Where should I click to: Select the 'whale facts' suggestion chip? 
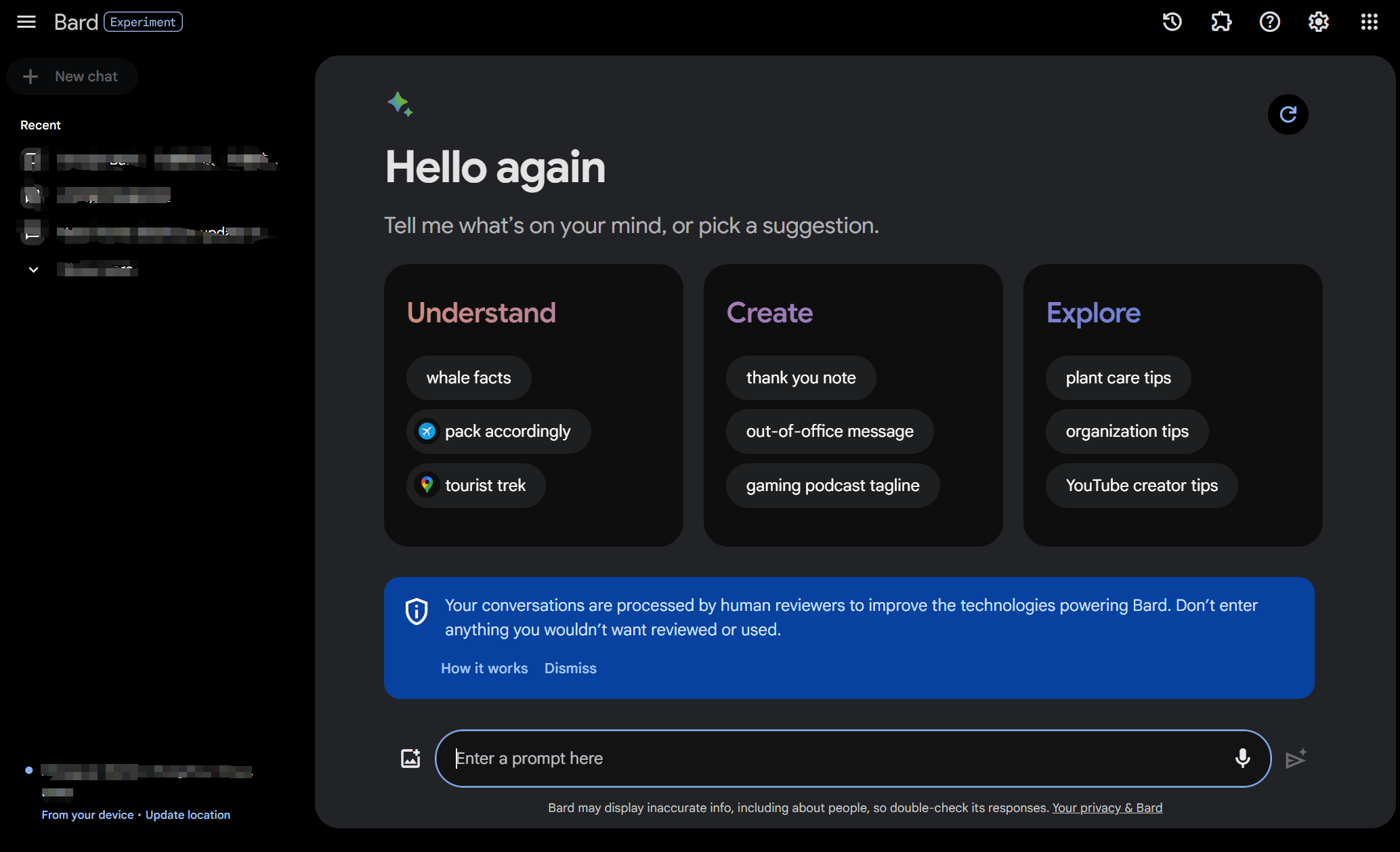pos(469,378)
